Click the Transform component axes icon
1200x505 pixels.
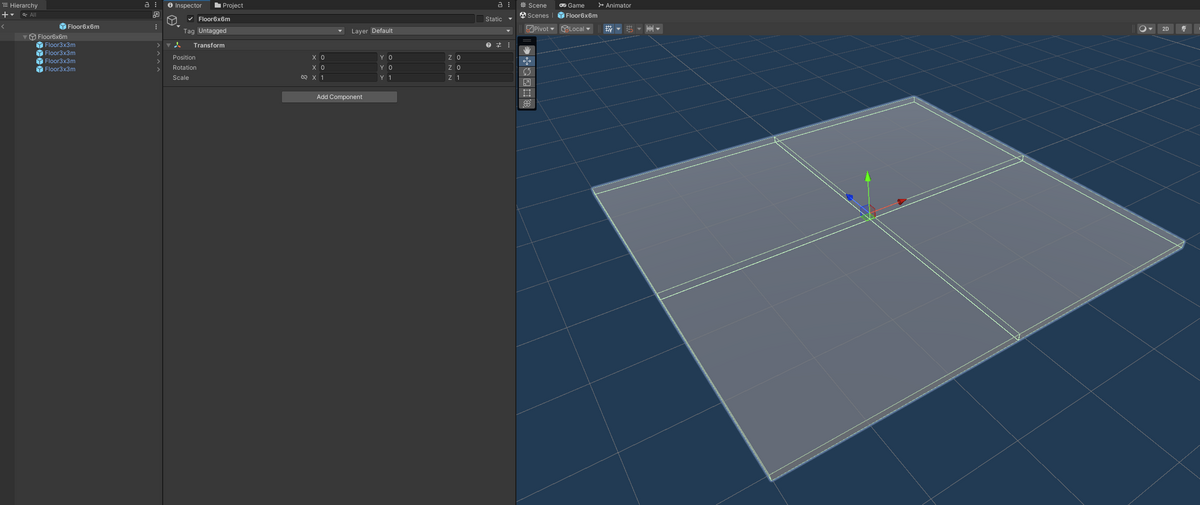pos(177,45)
